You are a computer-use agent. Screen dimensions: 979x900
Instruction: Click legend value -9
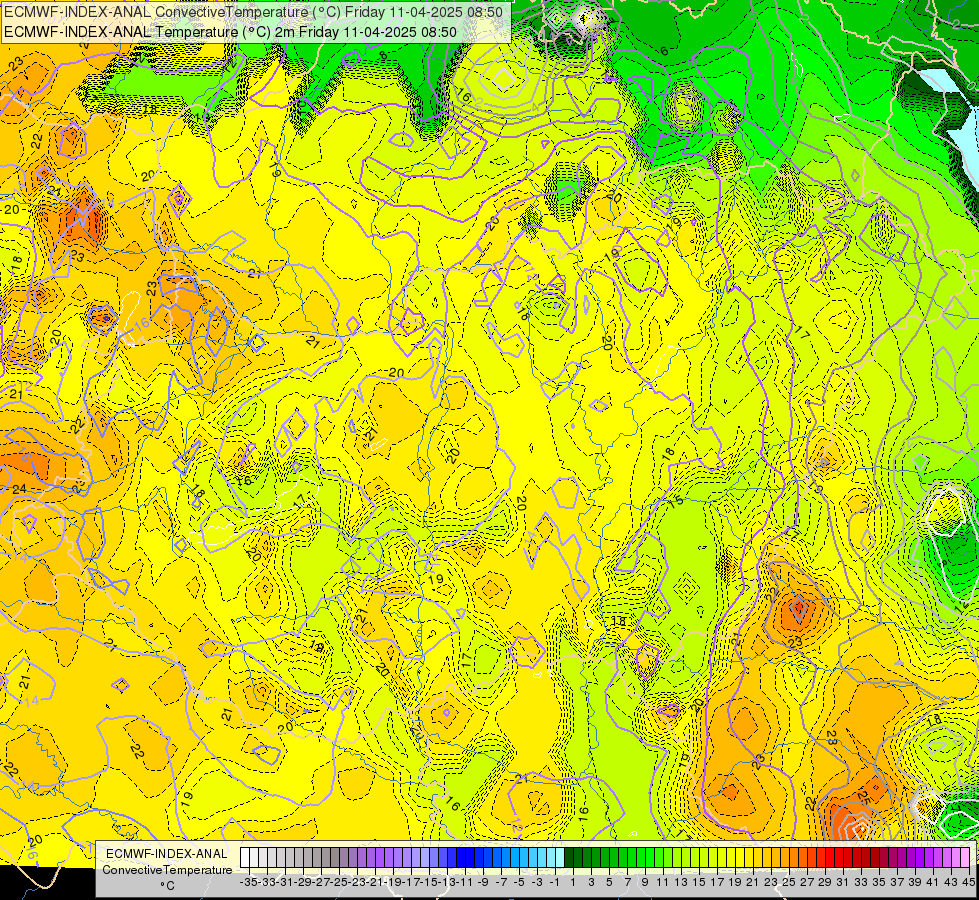(x=483, y=882)
